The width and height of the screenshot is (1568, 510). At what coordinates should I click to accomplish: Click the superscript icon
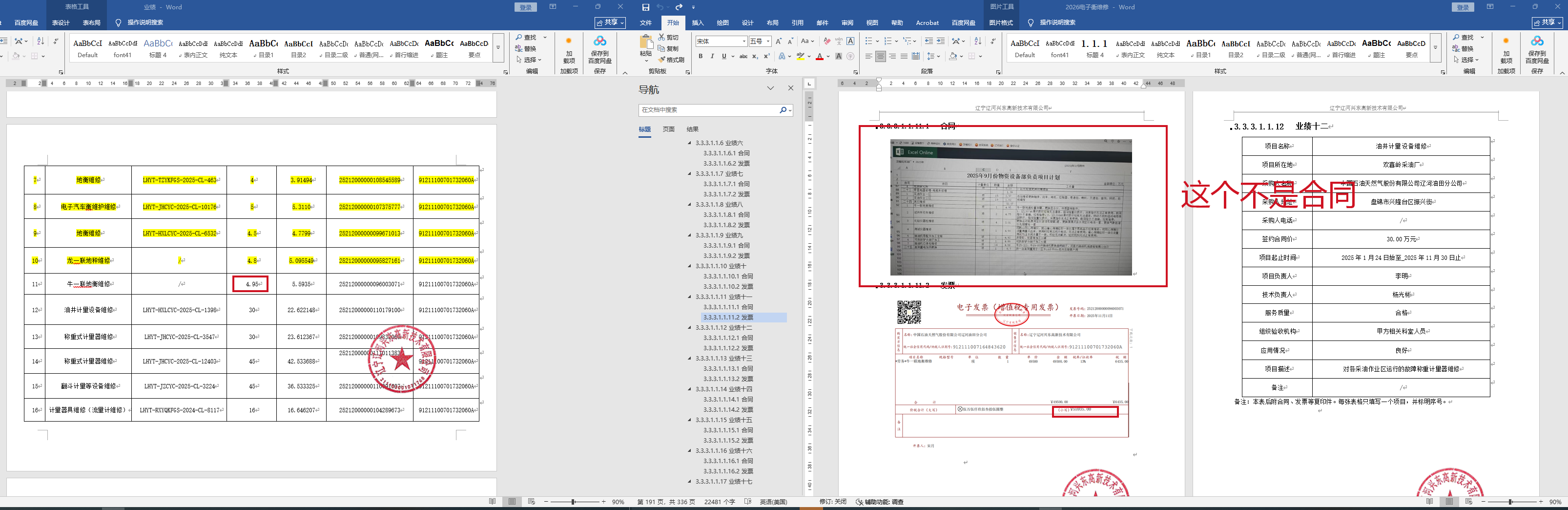[766, 57]
